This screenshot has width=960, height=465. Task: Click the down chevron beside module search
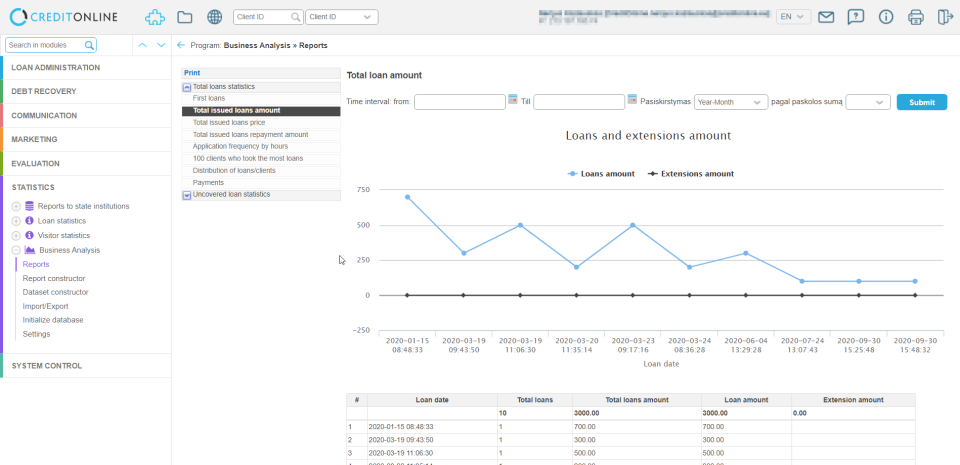coord(161,45)
